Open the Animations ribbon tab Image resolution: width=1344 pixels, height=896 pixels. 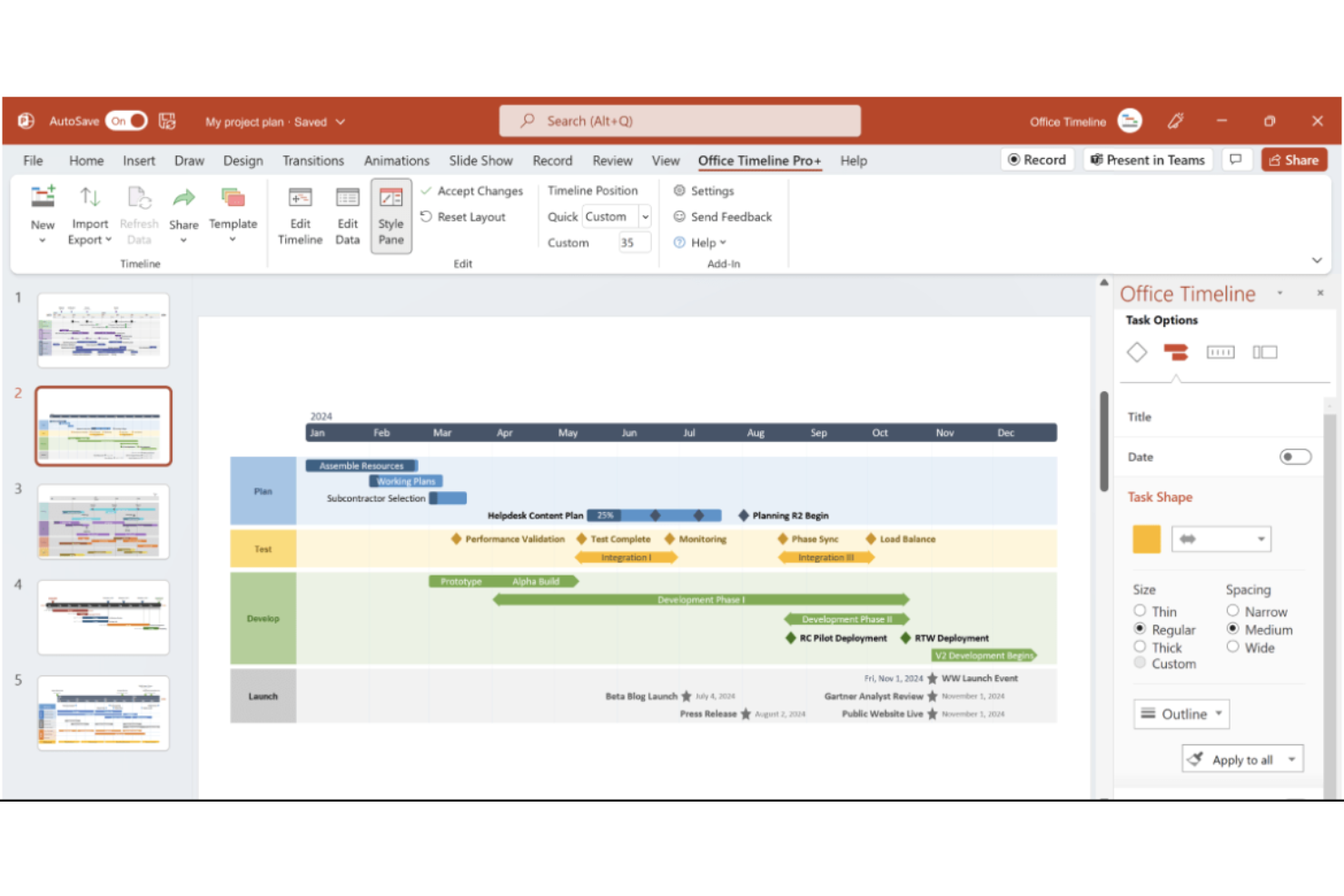click(x=396, y=160)
